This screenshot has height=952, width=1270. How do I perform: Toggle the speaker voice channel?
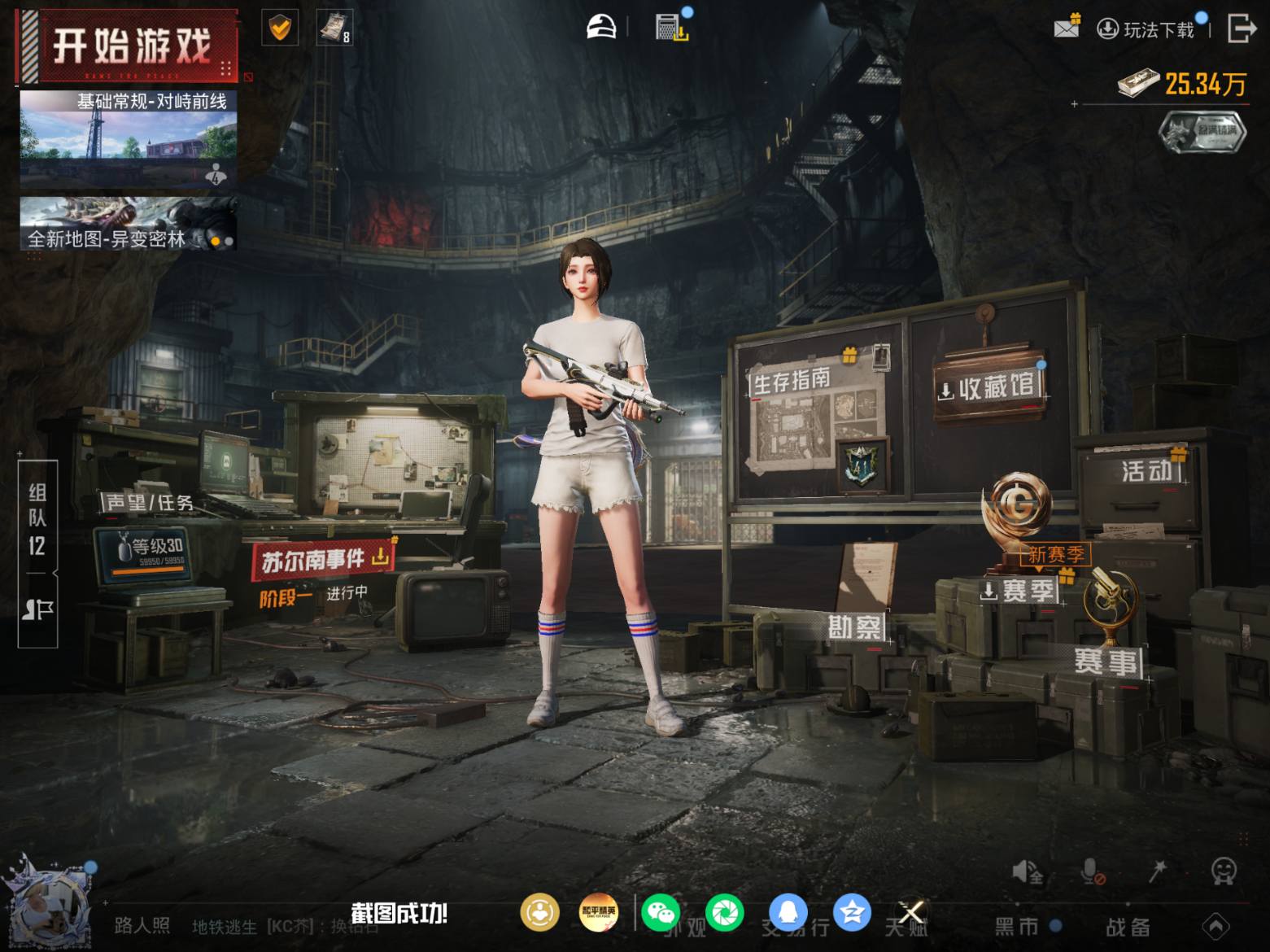[x=1027, y=872]
